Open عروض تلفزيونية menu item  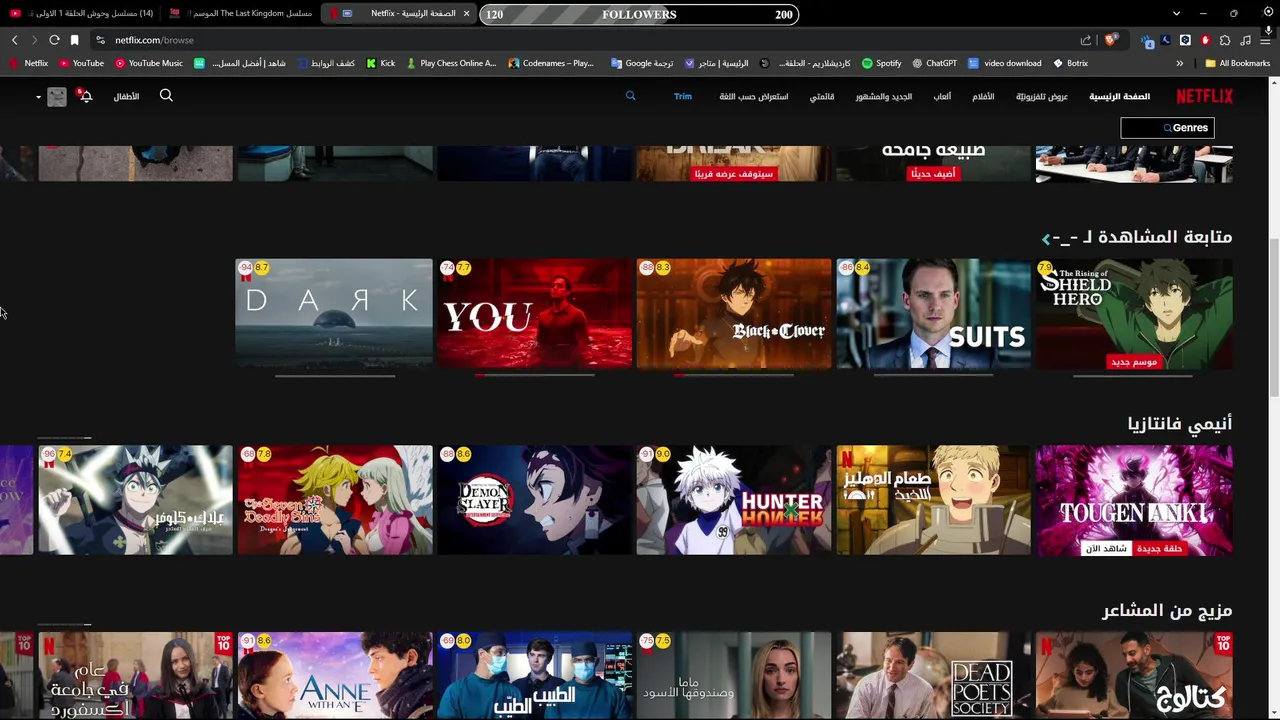coord(1042,96)
